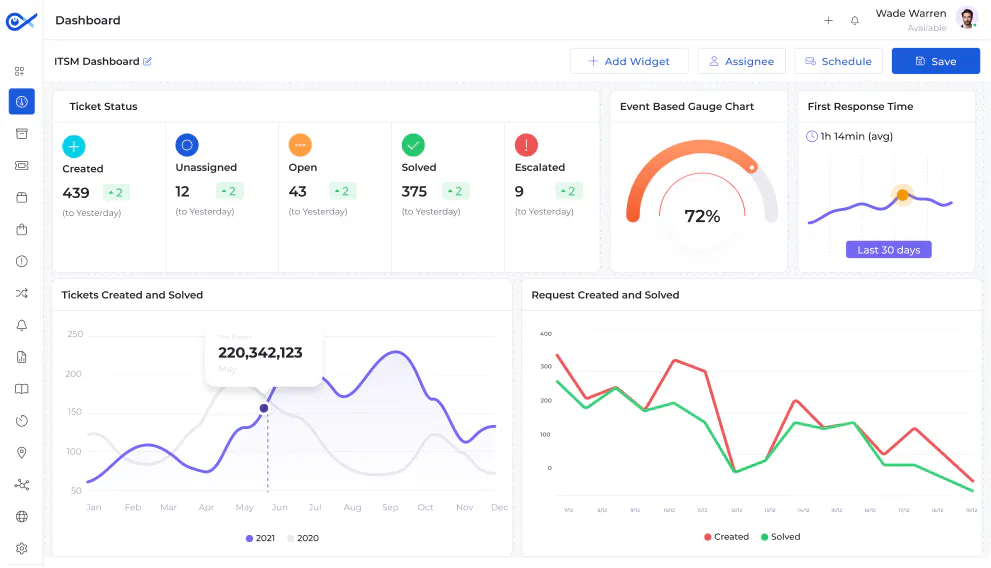Viewport: 991px width, 568px height.
Task: Click the 9 Escalated count
Action: [519, 191]
